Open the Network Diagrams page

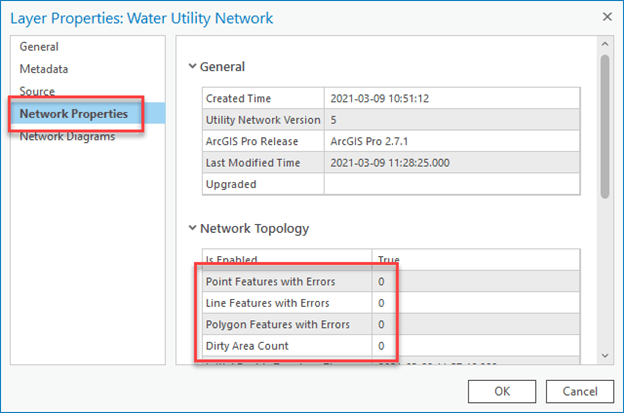point(67,137)
